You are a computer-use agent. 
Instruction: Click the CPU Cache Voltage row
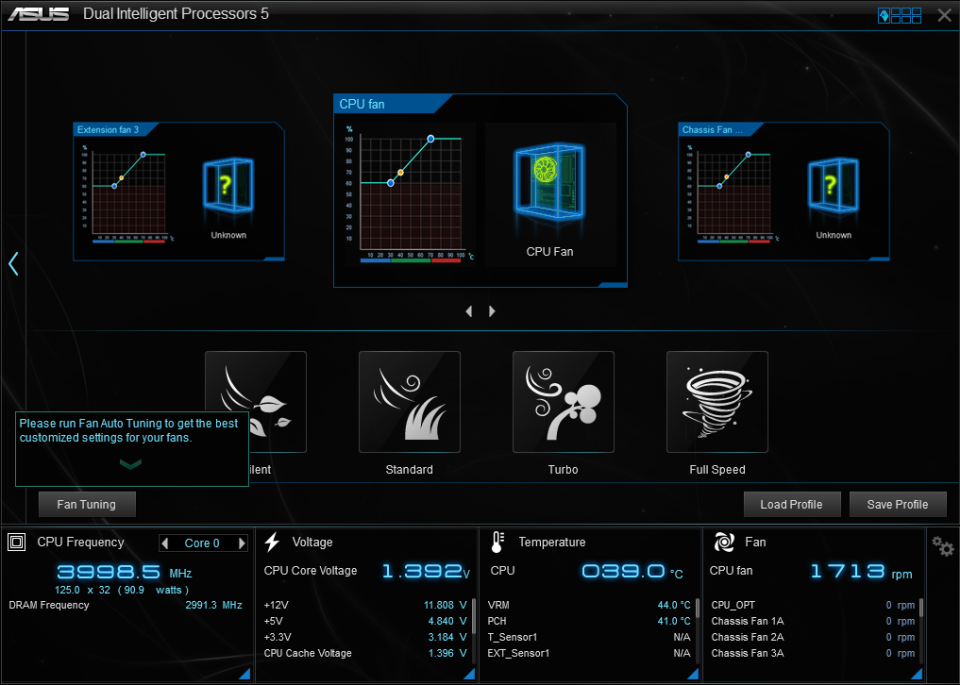coord(366,653)
